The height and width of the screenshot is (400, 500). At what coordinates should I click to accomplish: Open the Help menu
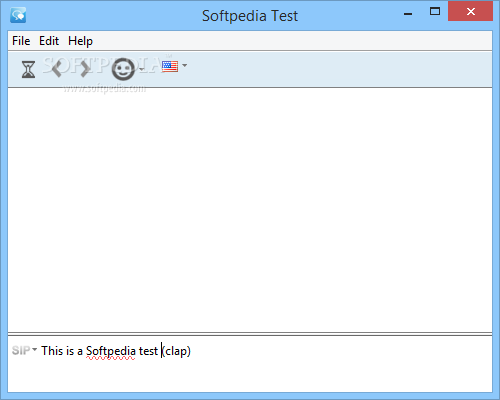[x=80, y=41]
